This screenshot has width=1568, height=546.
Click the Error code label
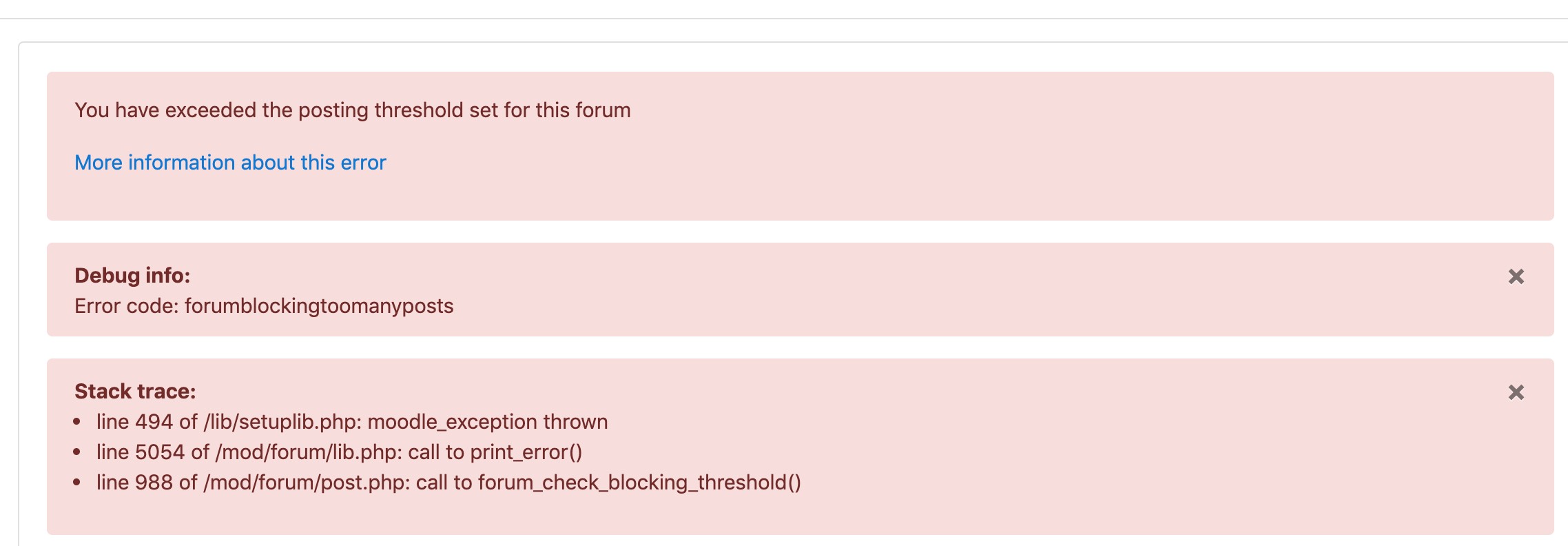[x=127, y=305]
